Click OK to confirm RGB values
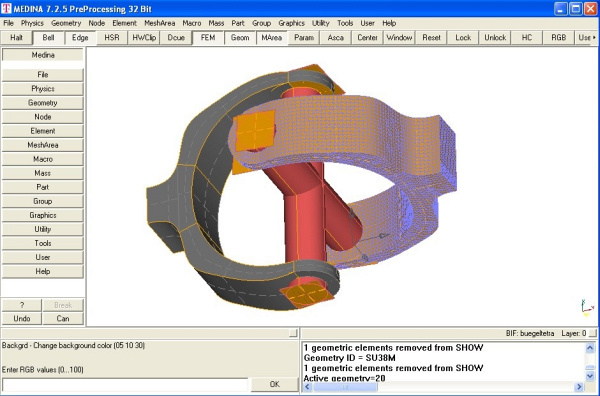This screenshot has width=600, height=396. point(274,384)
